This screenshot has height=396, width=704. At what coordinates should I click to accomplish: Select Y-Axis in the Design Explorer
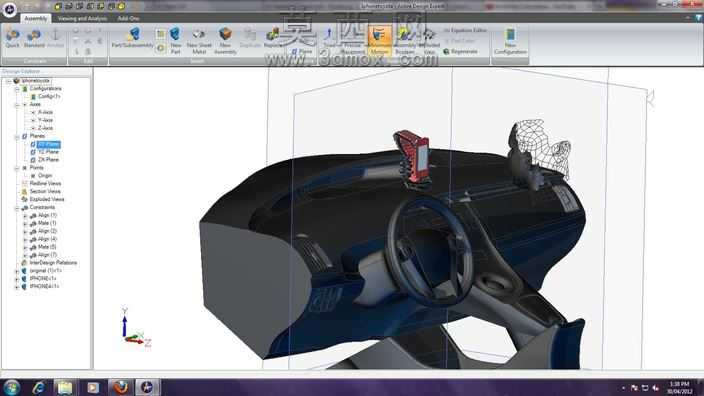coord(45,120)
